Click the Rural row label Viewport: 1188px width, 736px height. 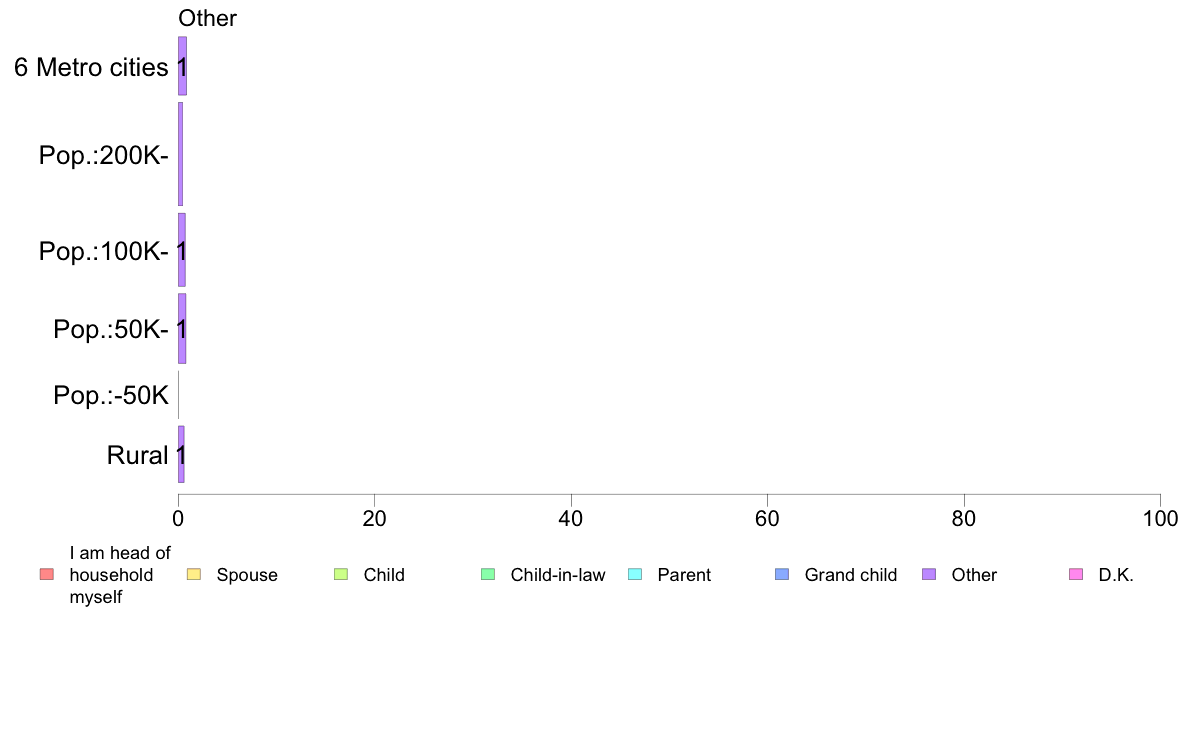(137, 456)
